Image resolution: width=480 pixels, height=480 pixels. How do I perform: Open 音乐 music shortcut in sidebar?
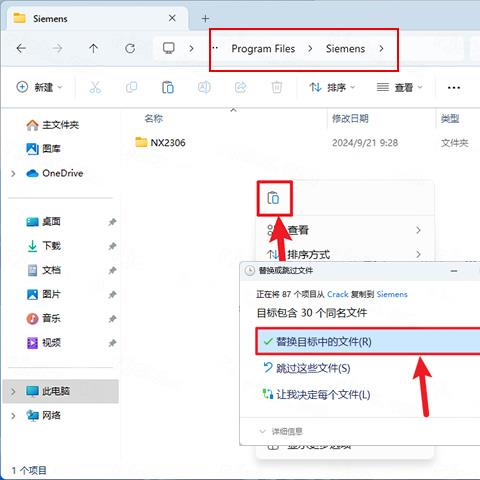[x=43, y=319]
